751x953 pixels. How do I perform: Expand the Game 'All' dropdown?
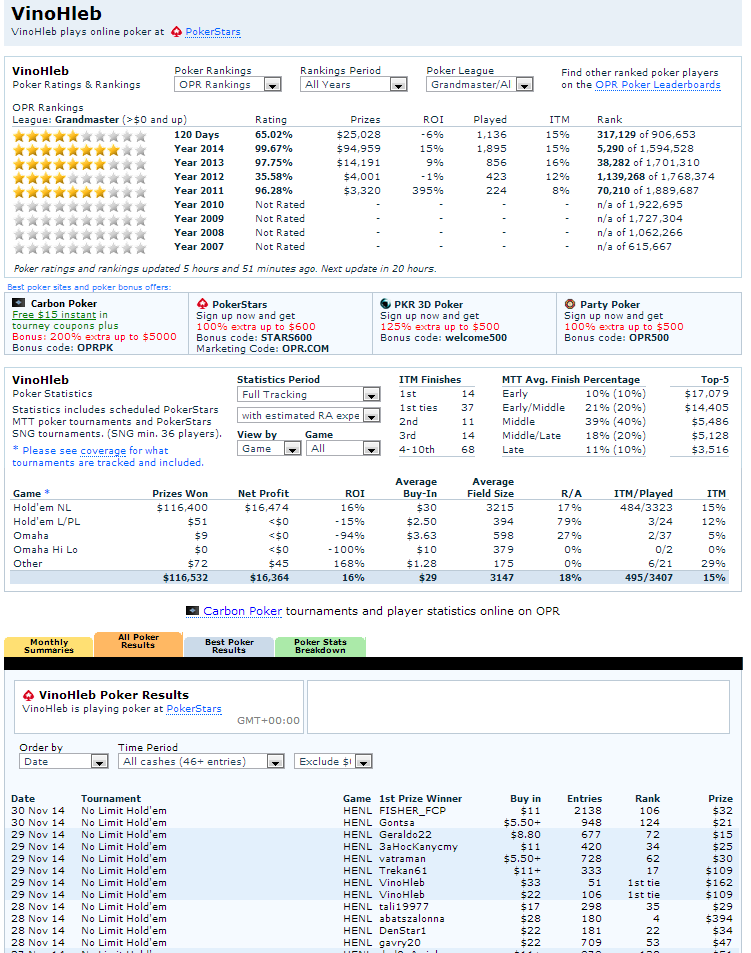pyautogui.click(x=343, y=448)
